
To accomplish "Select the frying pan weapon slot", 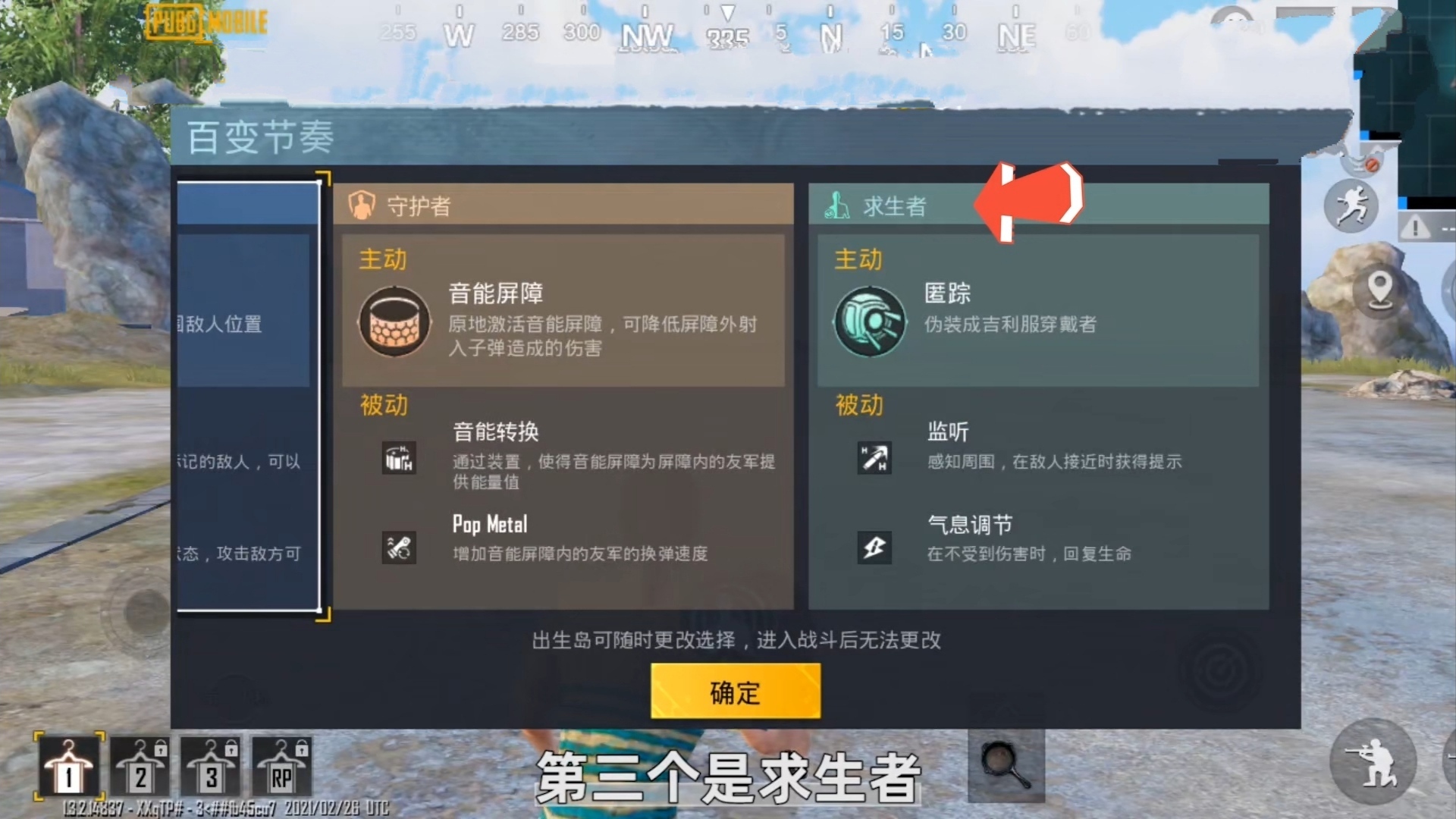I will coord(1006,767).
